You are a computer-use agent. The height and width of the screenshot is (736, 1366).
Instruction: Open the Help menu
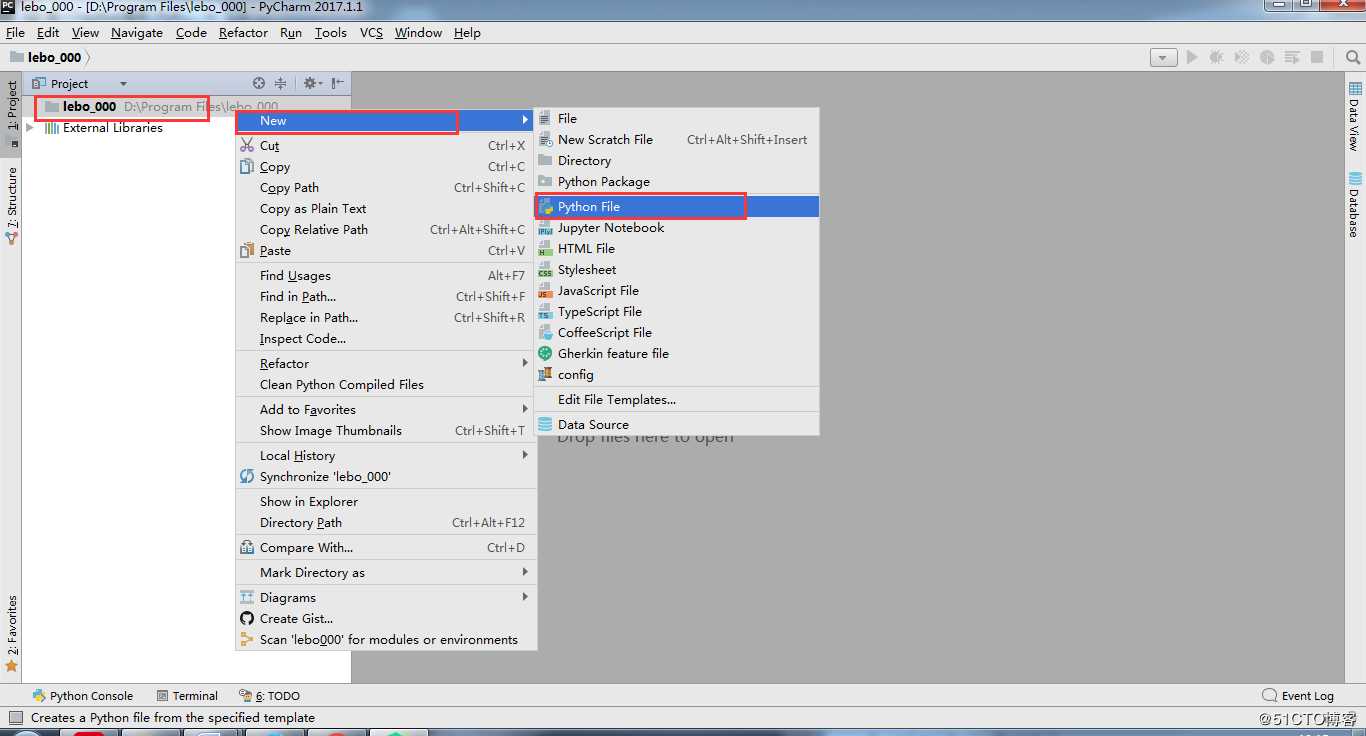[467, 32]
